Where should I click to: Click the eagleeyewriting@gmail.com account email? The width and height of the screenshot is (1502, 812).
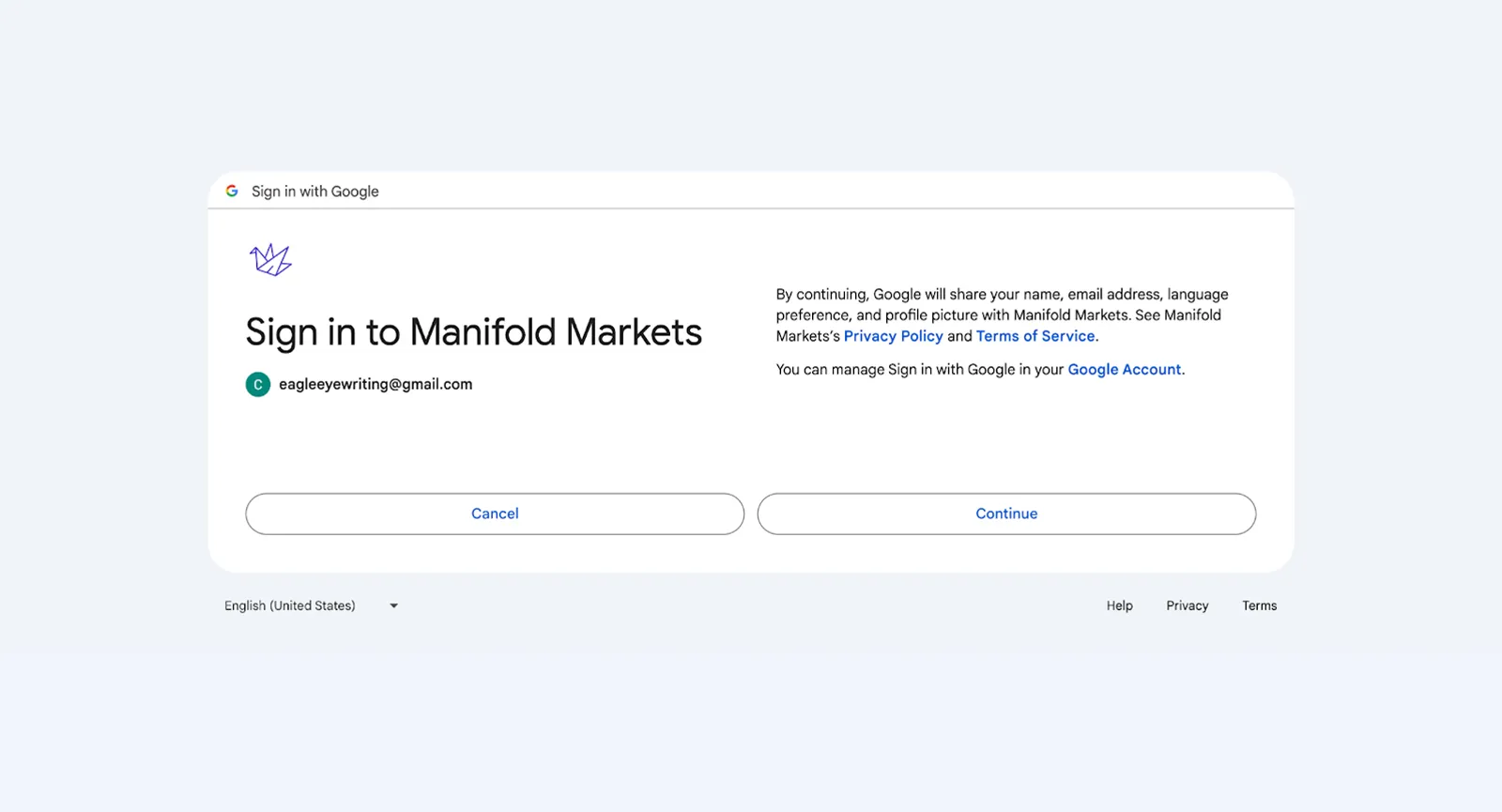point(375,384)
